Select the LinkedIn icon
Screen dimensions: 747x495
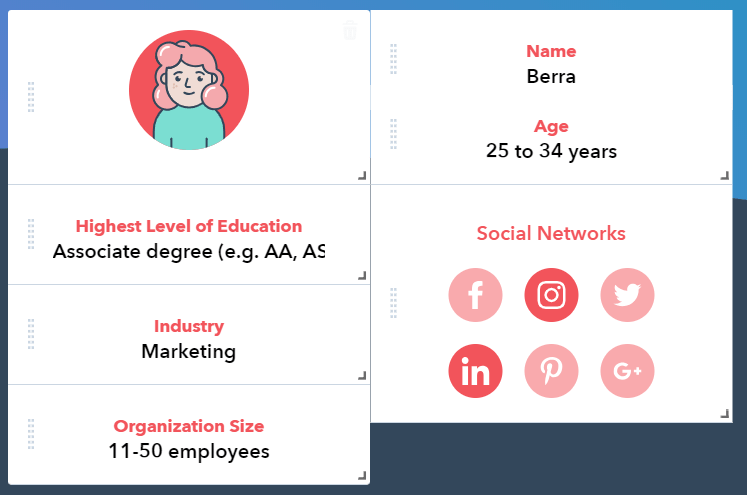tap(475, 371)
